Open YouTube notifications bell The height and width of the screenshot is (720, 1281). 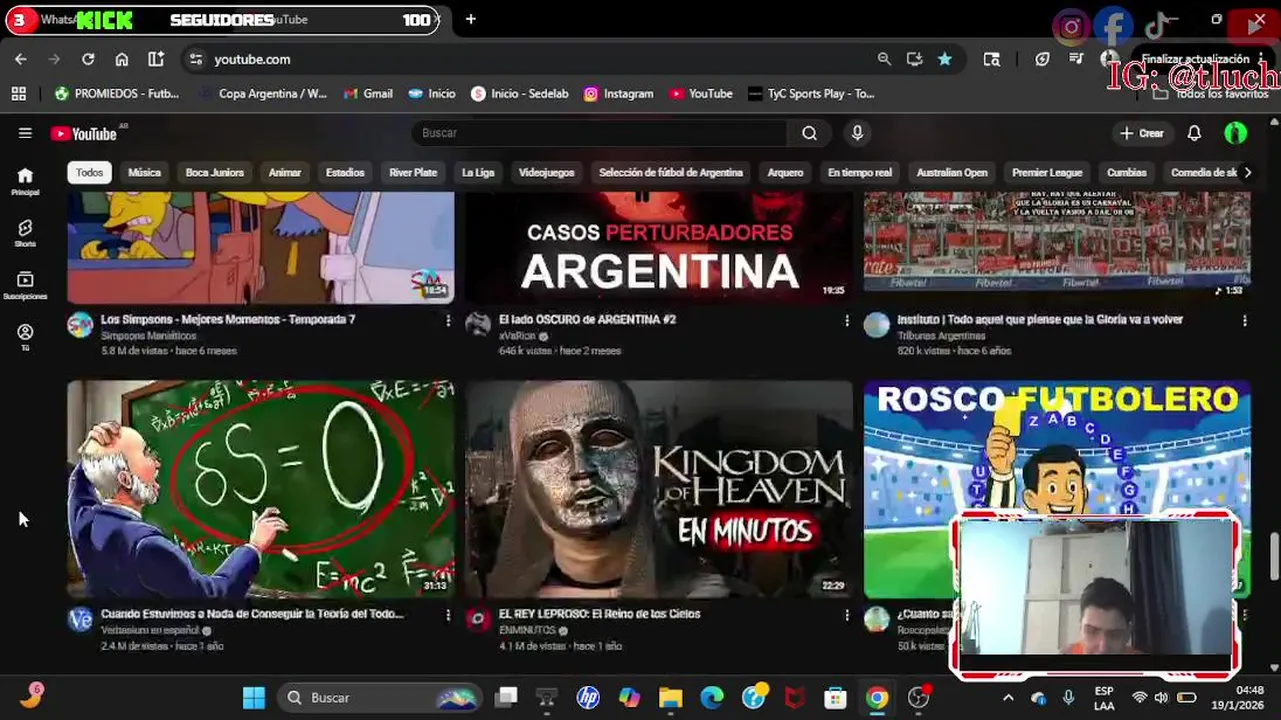click(x=1194, y=133)
